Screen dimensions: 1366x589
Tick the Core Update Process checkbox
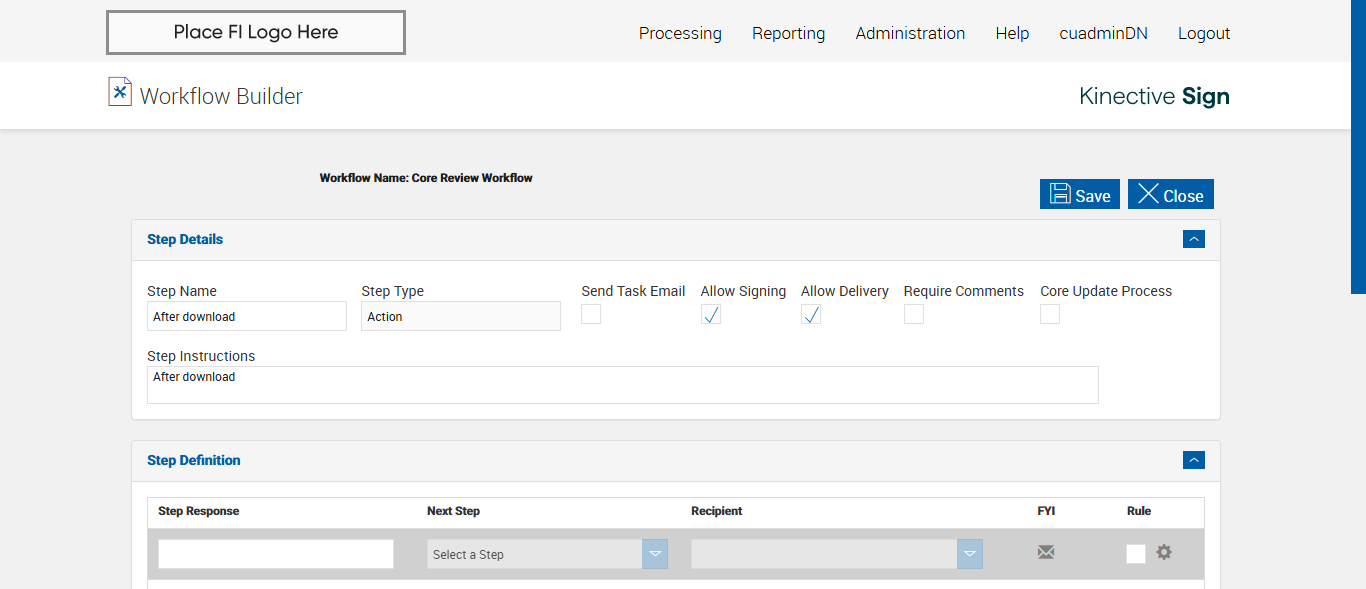click(1050, 315)
